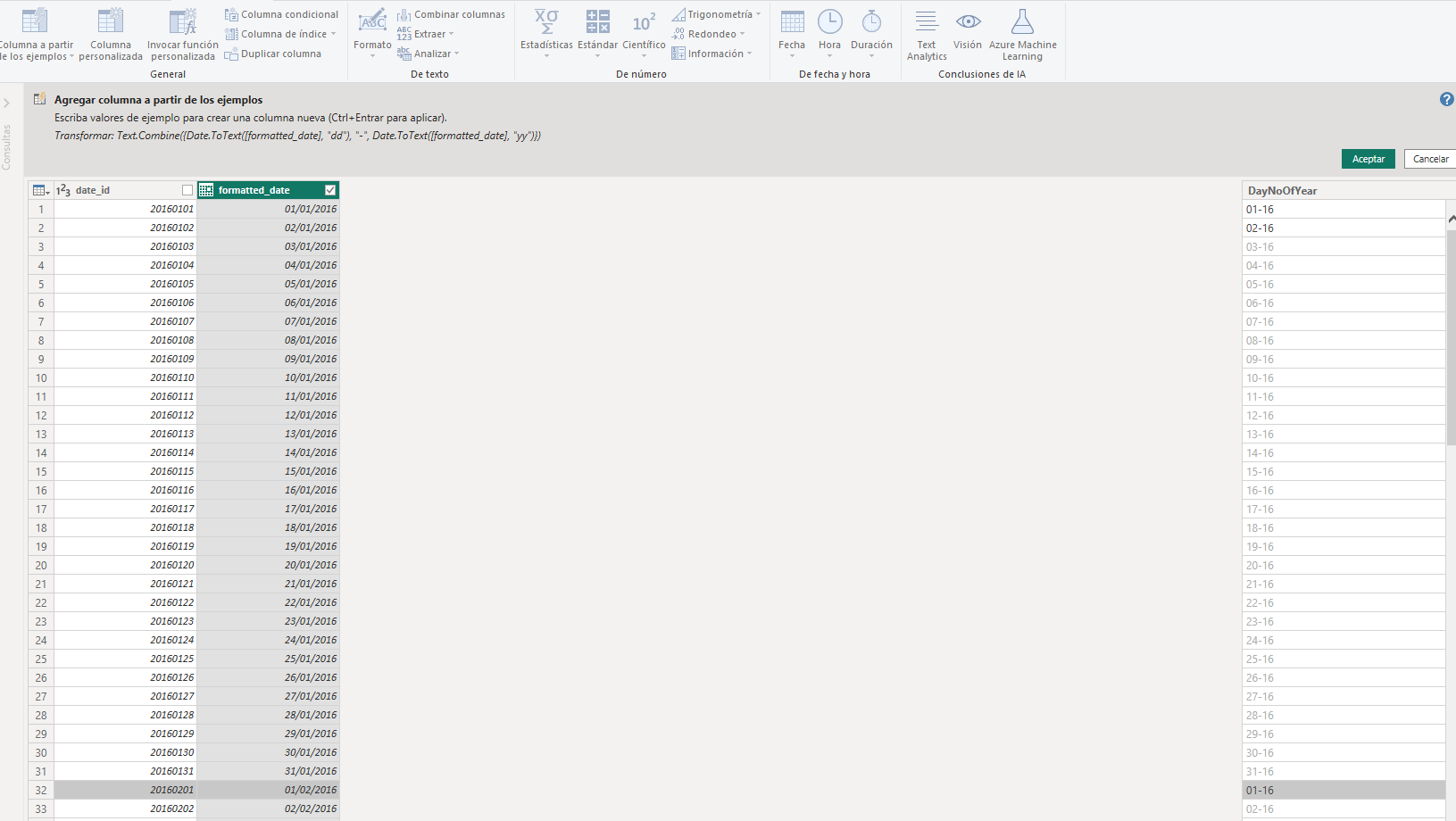This screenshot has width=1456, height=821.
Task: Add a Columna personalizada
Action: pyautogui.click(x=111, y=35)
